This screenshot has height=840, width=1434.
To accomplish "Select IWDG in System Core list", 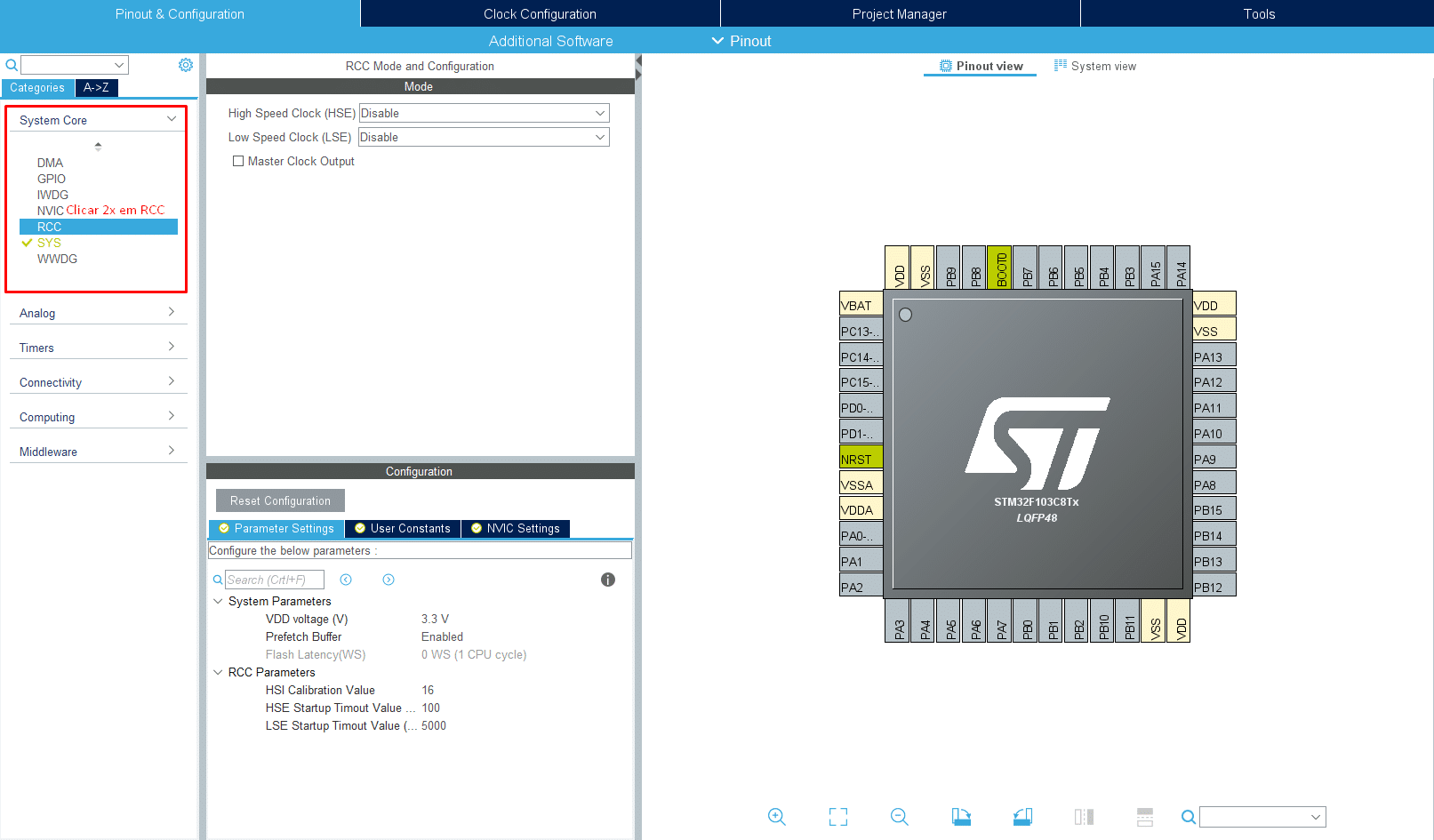I will point(52,195).
